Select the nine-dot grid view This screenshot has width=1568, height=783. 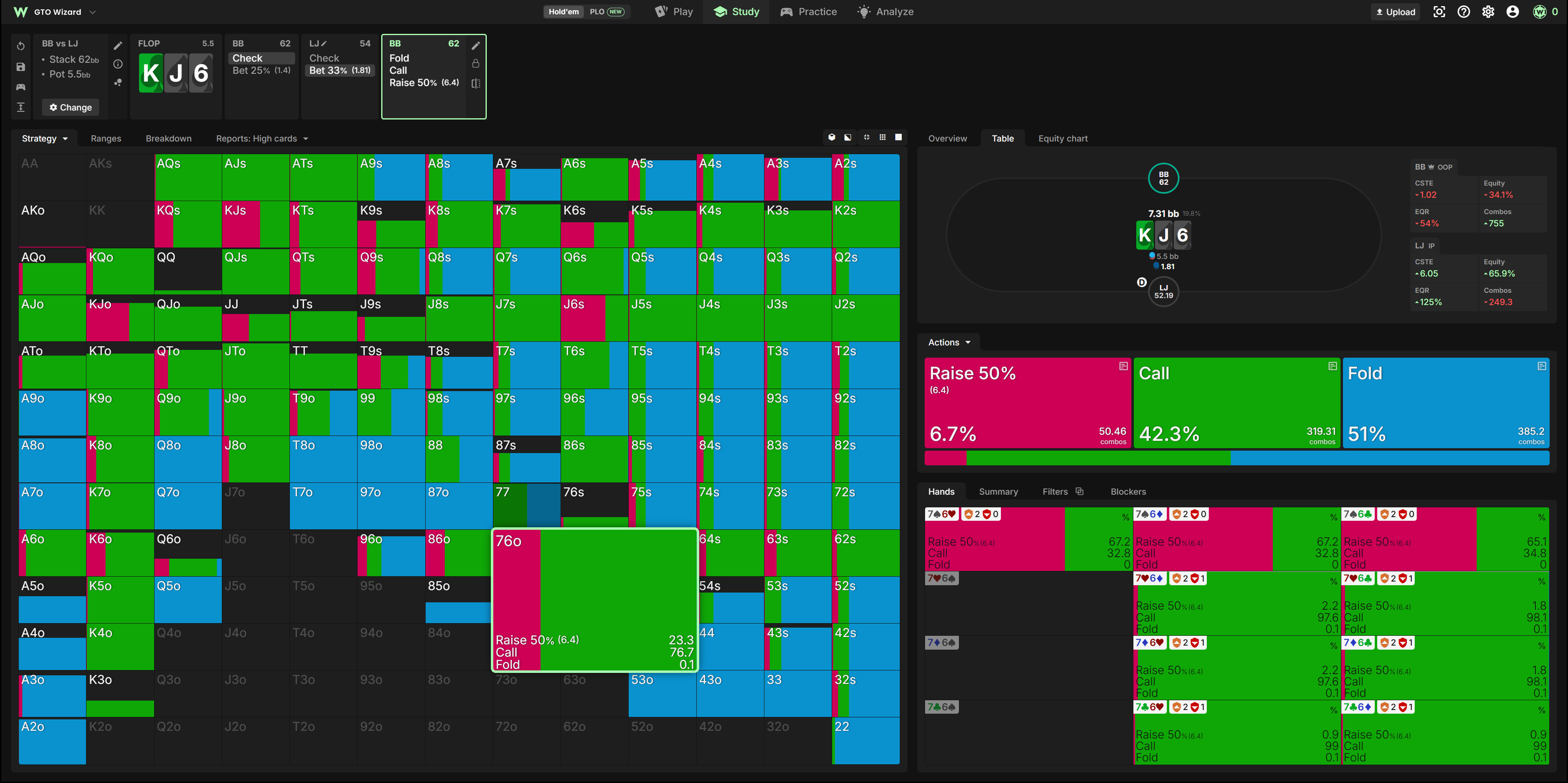tap(883, 137)
